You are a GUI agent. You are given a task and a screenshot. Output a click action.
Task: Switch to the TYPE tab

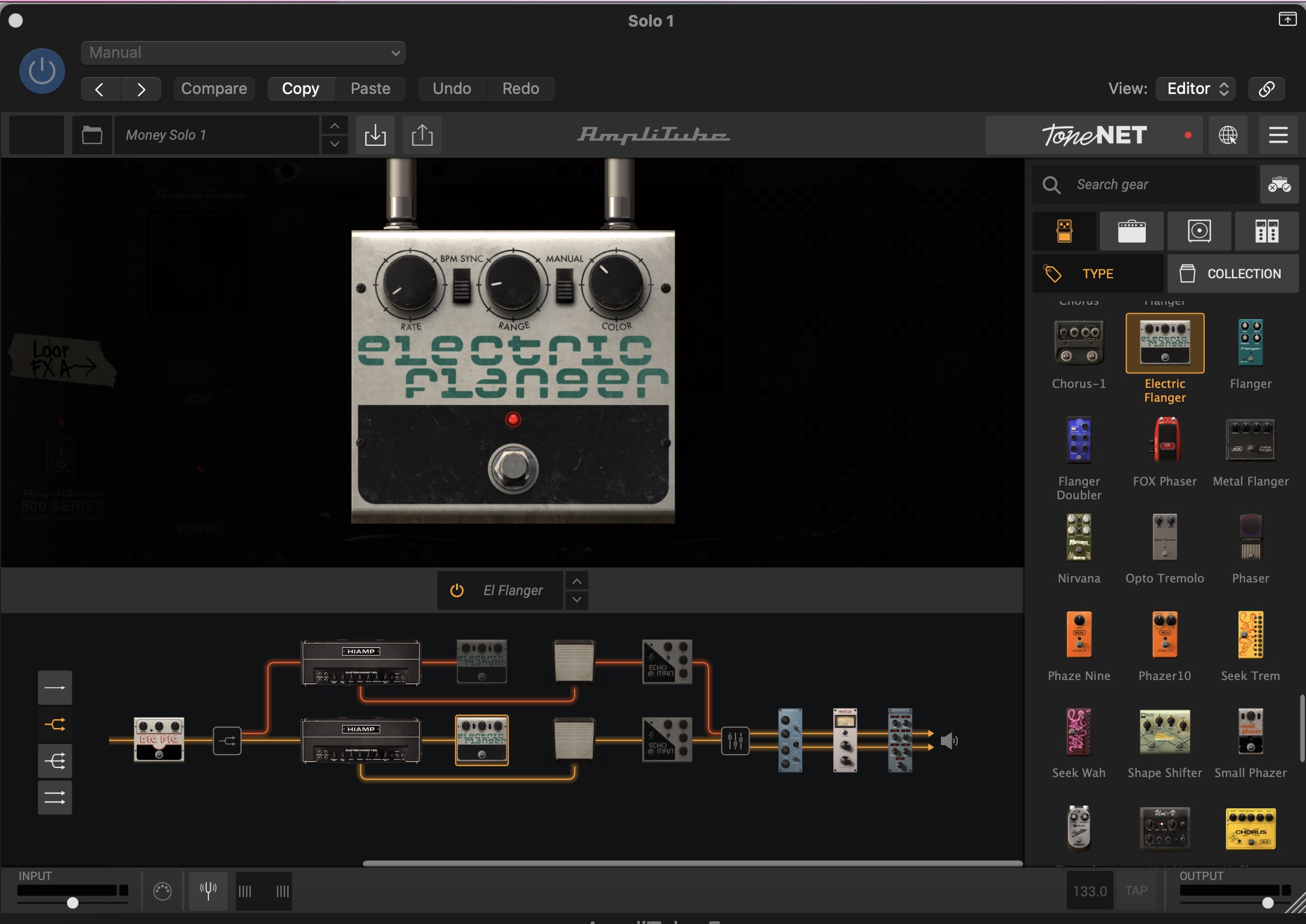1098,273
